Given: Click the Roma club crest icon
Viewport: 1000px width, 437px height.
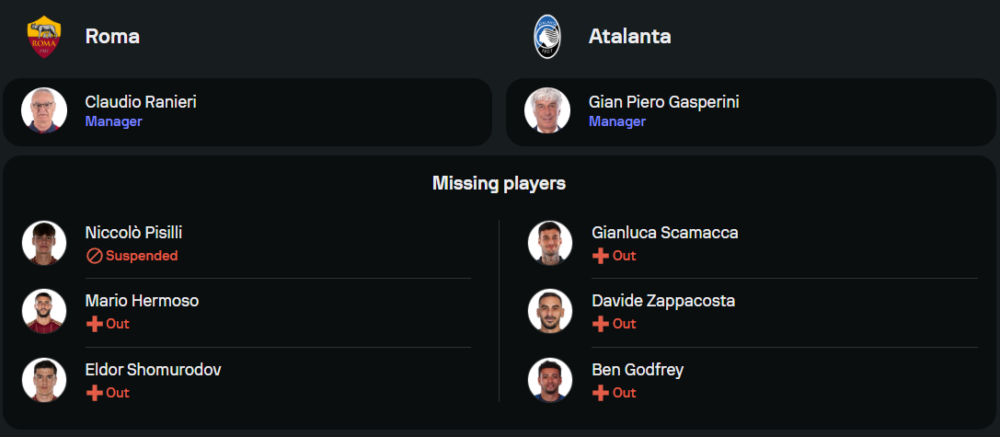Looking at the screenshot, I should click(43, 37).
